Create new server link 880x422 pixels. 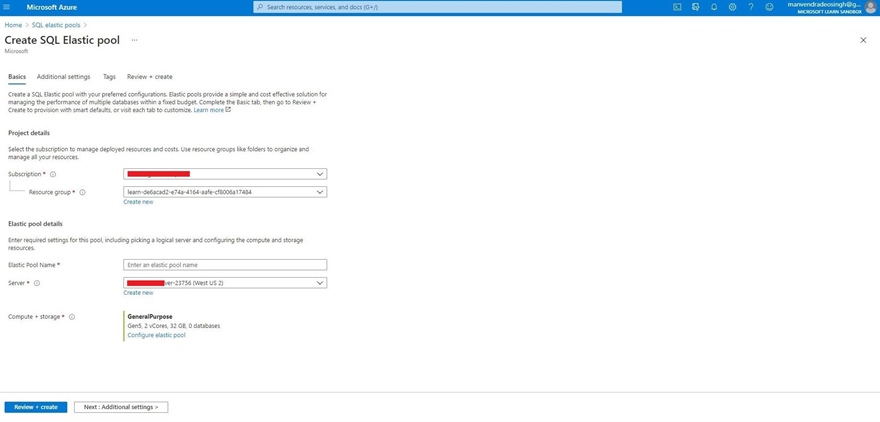pyautogui.click(x=138, y=293)
